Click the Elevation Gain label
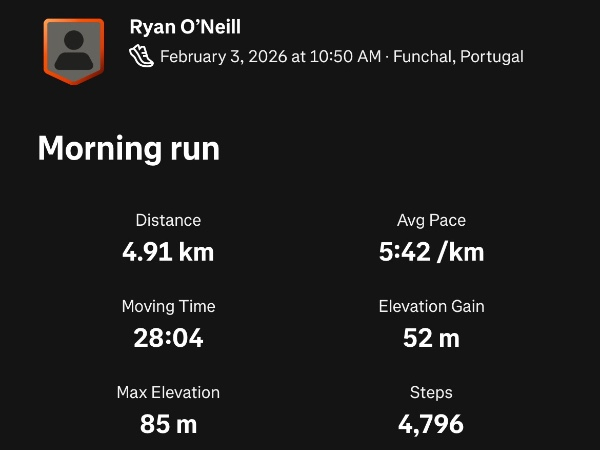 point(431,306)
